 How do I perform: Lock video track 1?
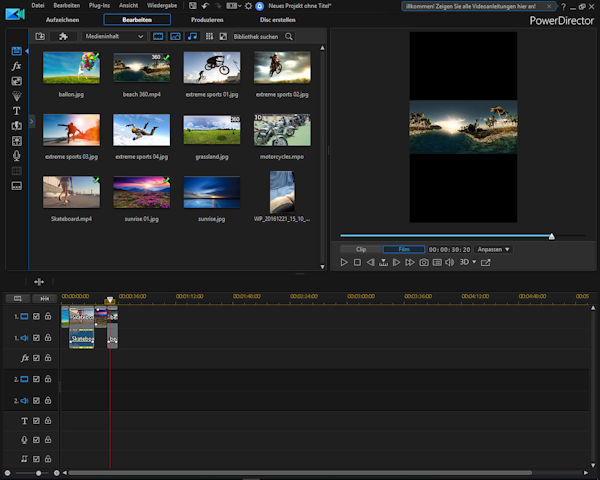[x=48, y=316]
